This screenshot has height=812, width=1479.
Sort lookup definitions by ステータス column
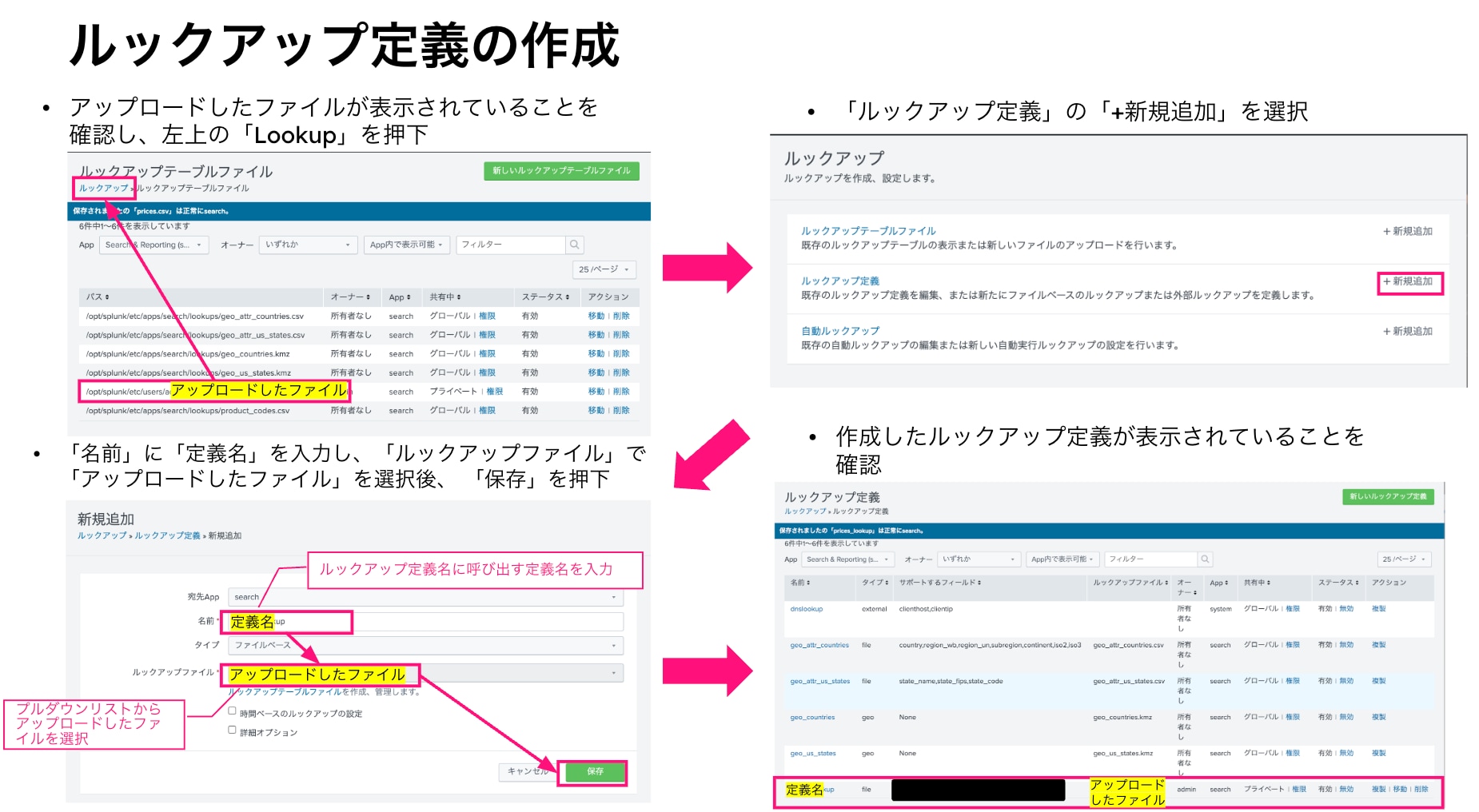[1338, 583]
